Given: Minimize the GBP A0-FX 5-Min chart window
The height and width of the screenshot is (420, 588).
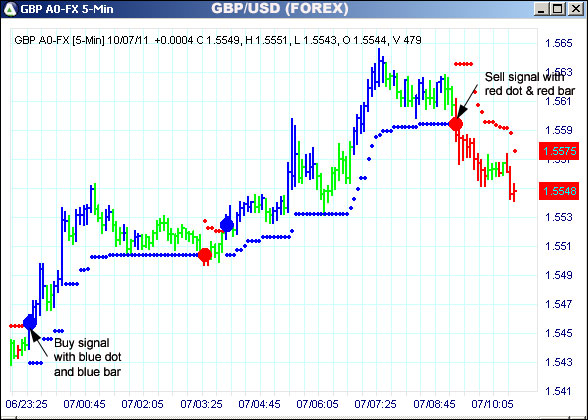Looking at the screenshot, I should click(541, 9).
